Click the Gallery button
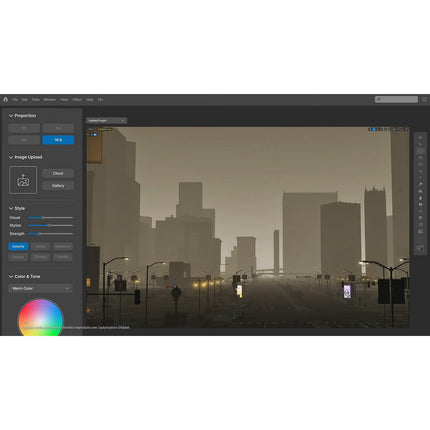Screen dimensions: 430x430 pos(58,186)
